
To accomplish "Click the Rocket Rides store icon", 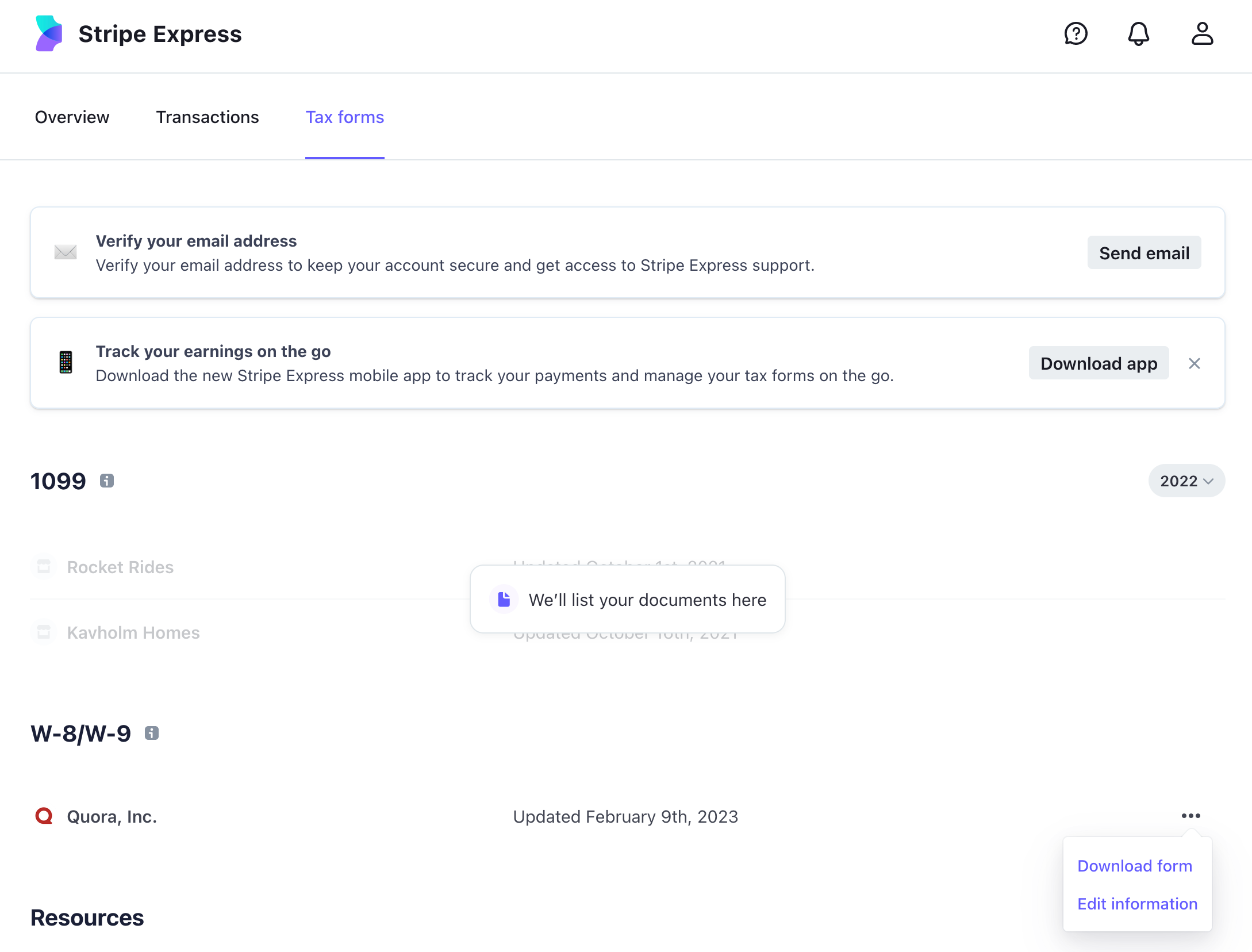I will [x=44, y=566].
